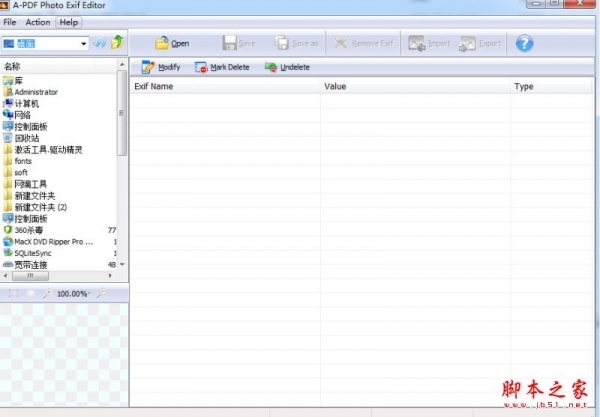
Task: Click the 360杀毒 shield icon
Action: pos(8,230)
